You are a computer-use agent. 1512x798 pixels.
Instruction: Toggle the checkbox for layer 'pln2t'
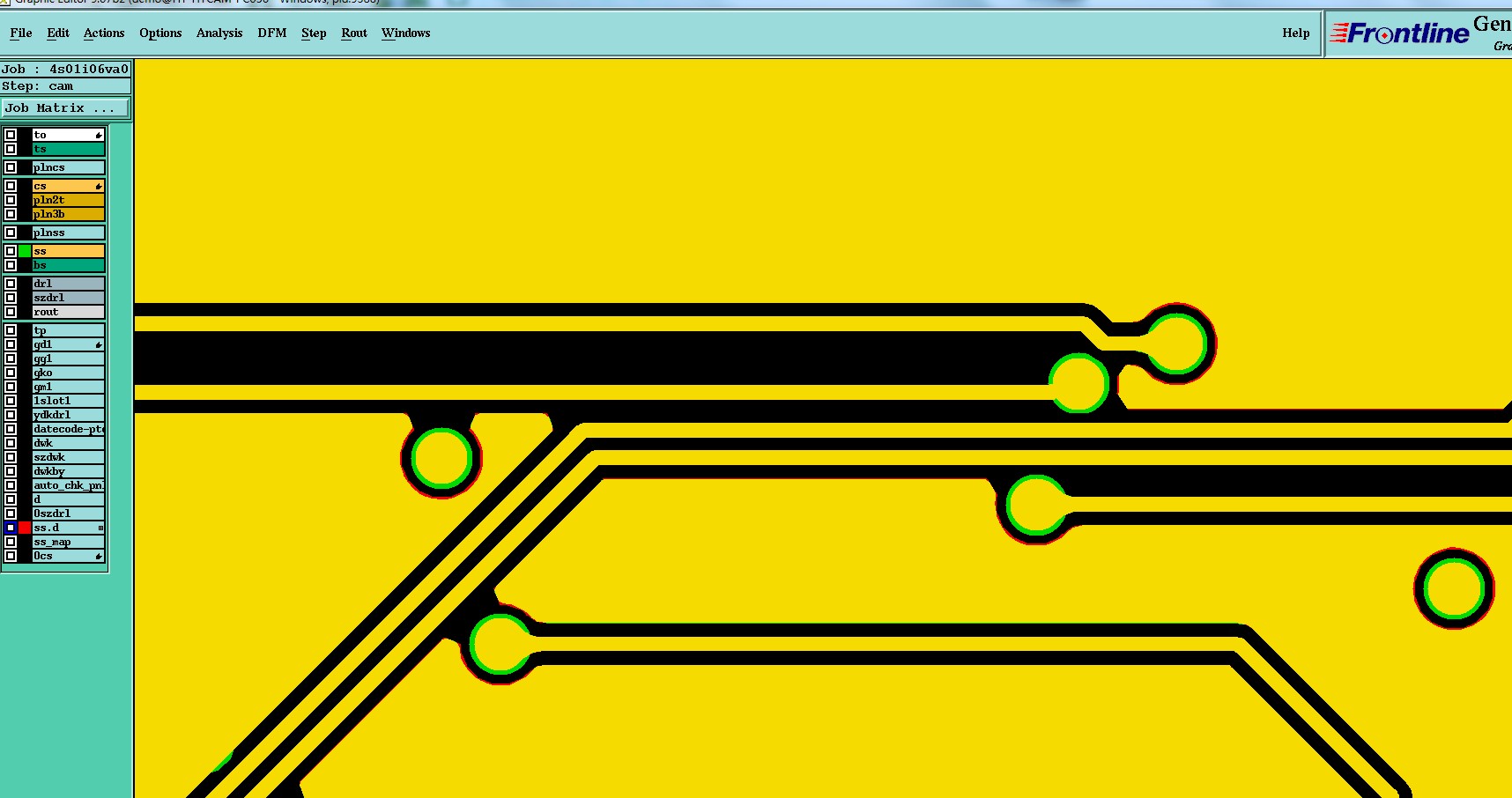pos(11,200)
